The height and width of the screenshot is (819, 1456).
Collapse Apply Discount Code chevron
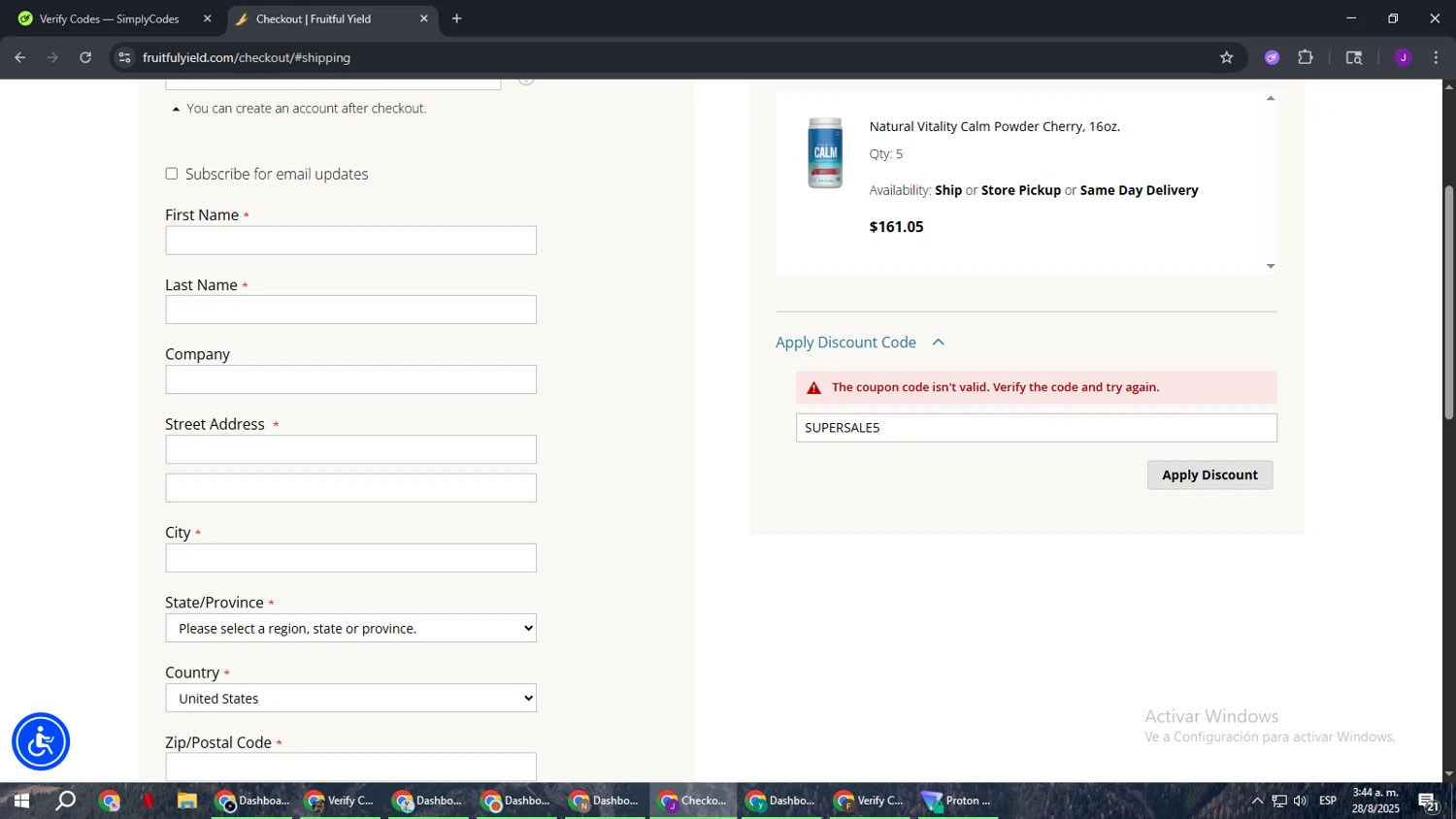click(938, 342)
